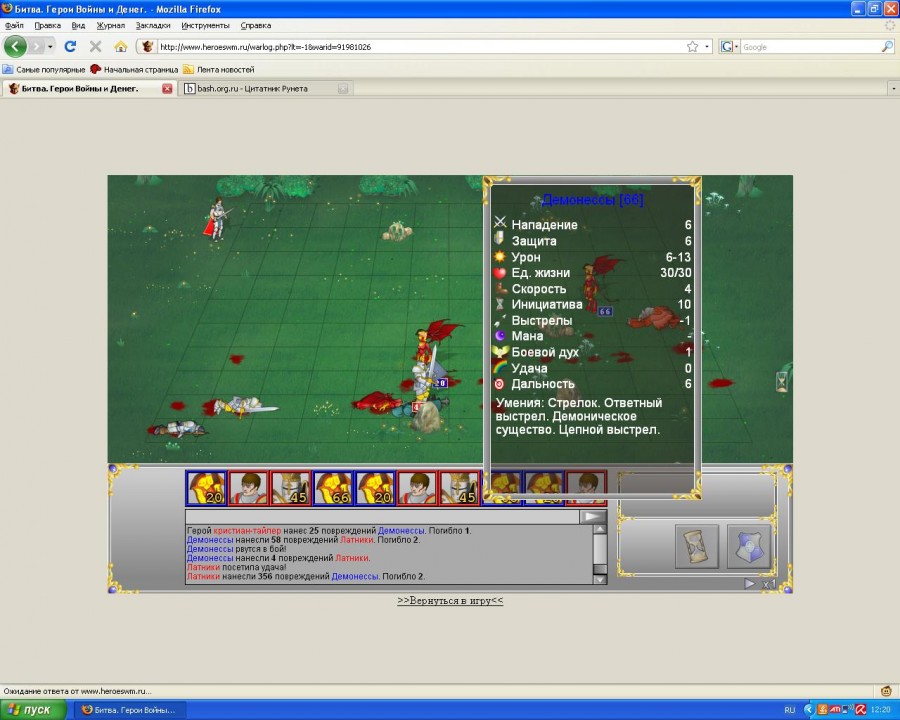Send the chat message with the arrow button

(592, 517)
